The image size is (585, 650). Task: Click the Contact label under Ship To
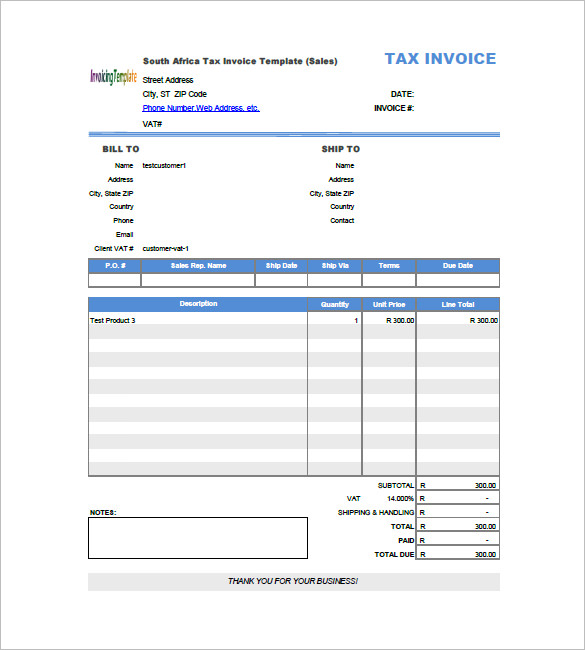click(342, 221)
